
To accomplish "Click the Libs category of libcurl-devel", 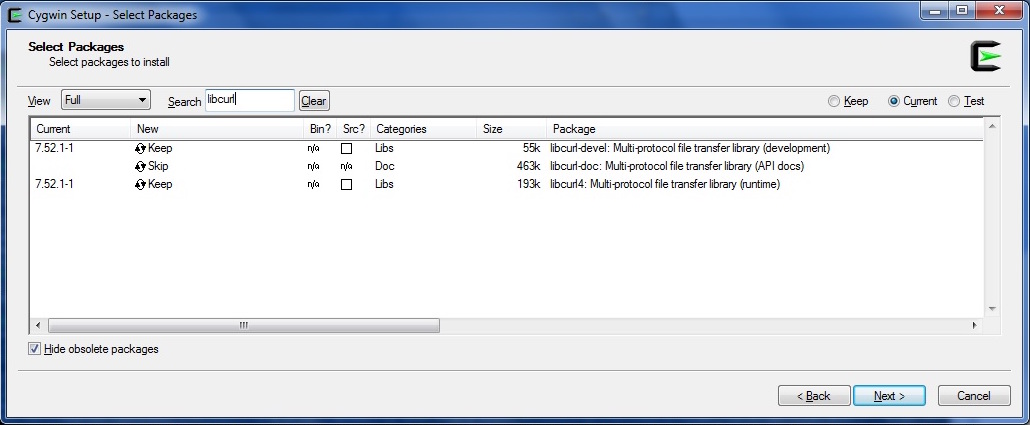I will (x=384, y=148).
